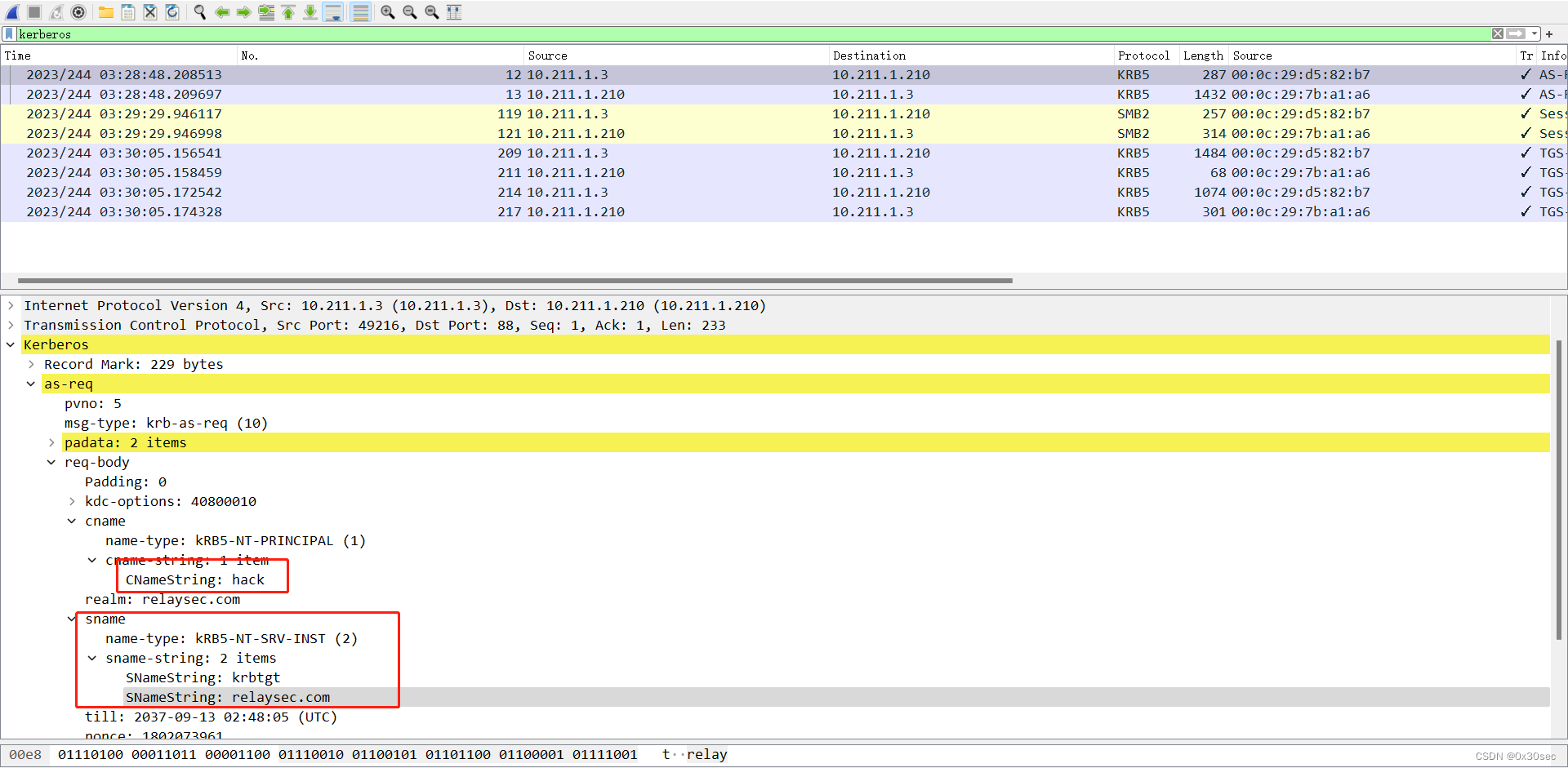Click the Save capture file icon
Screen dimensions: 1568x768
click(x=128, y=12)
